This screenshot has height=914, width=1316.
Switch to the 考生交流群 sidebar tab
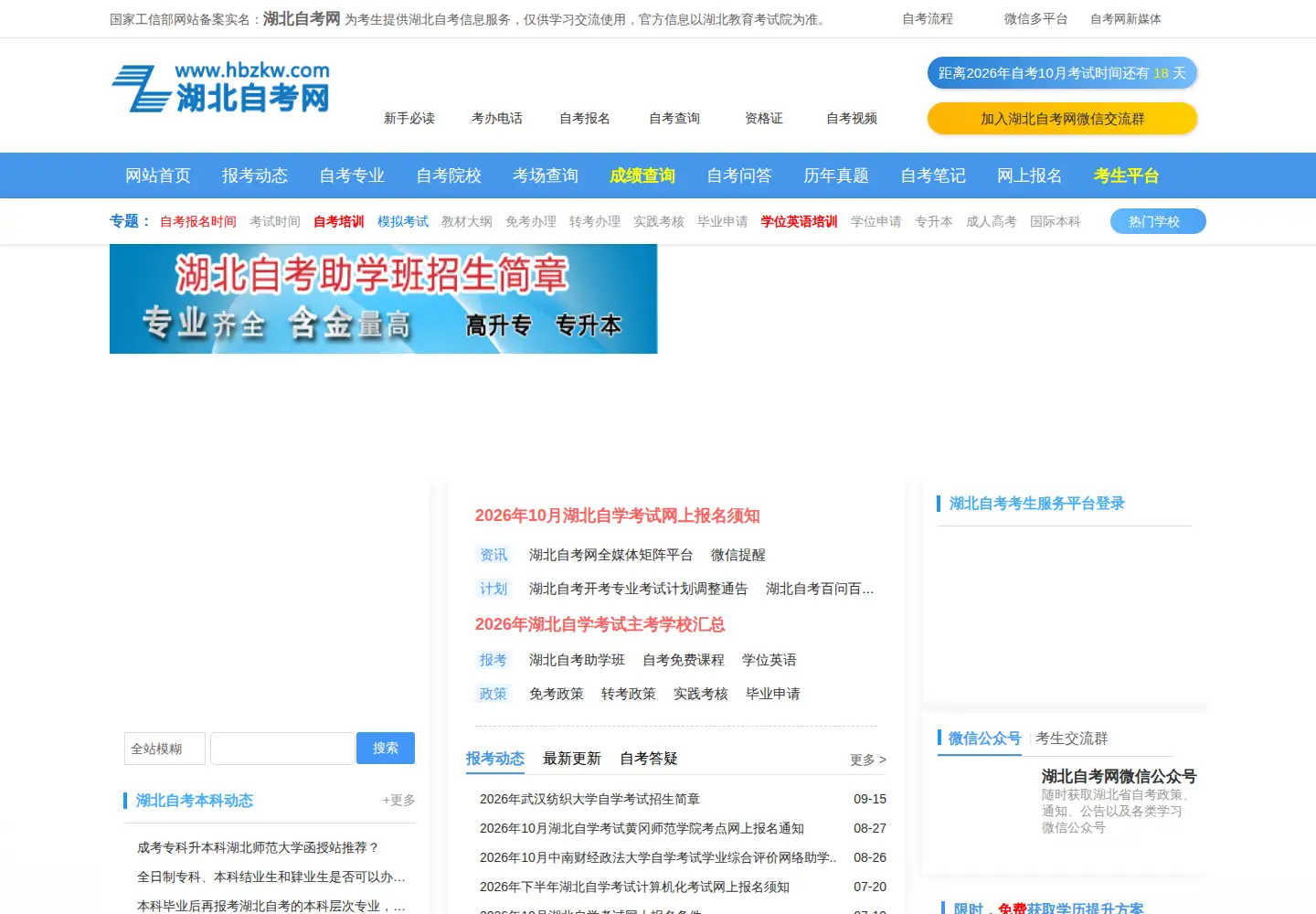1071,739
